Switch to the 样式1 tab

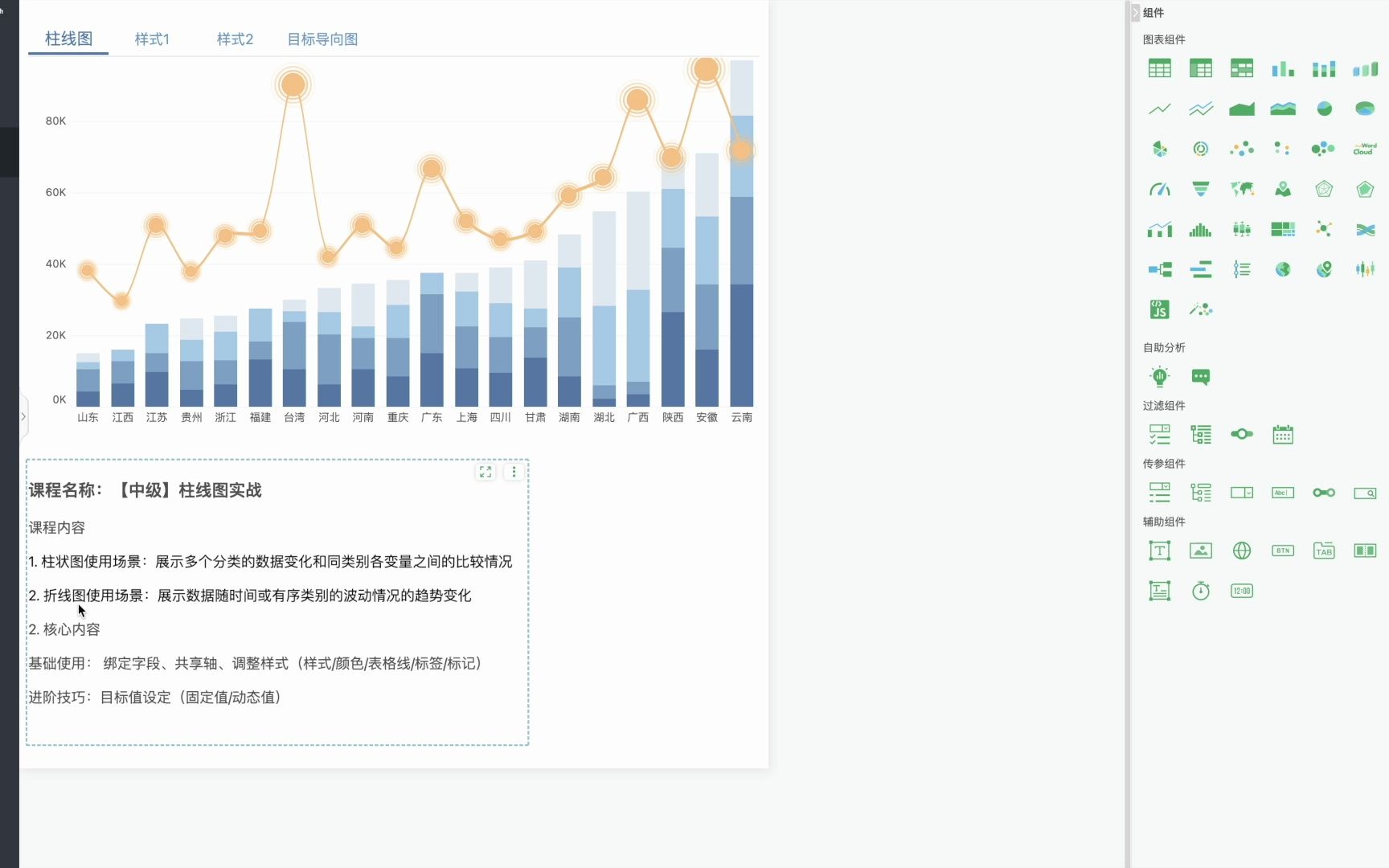[153, 39]
